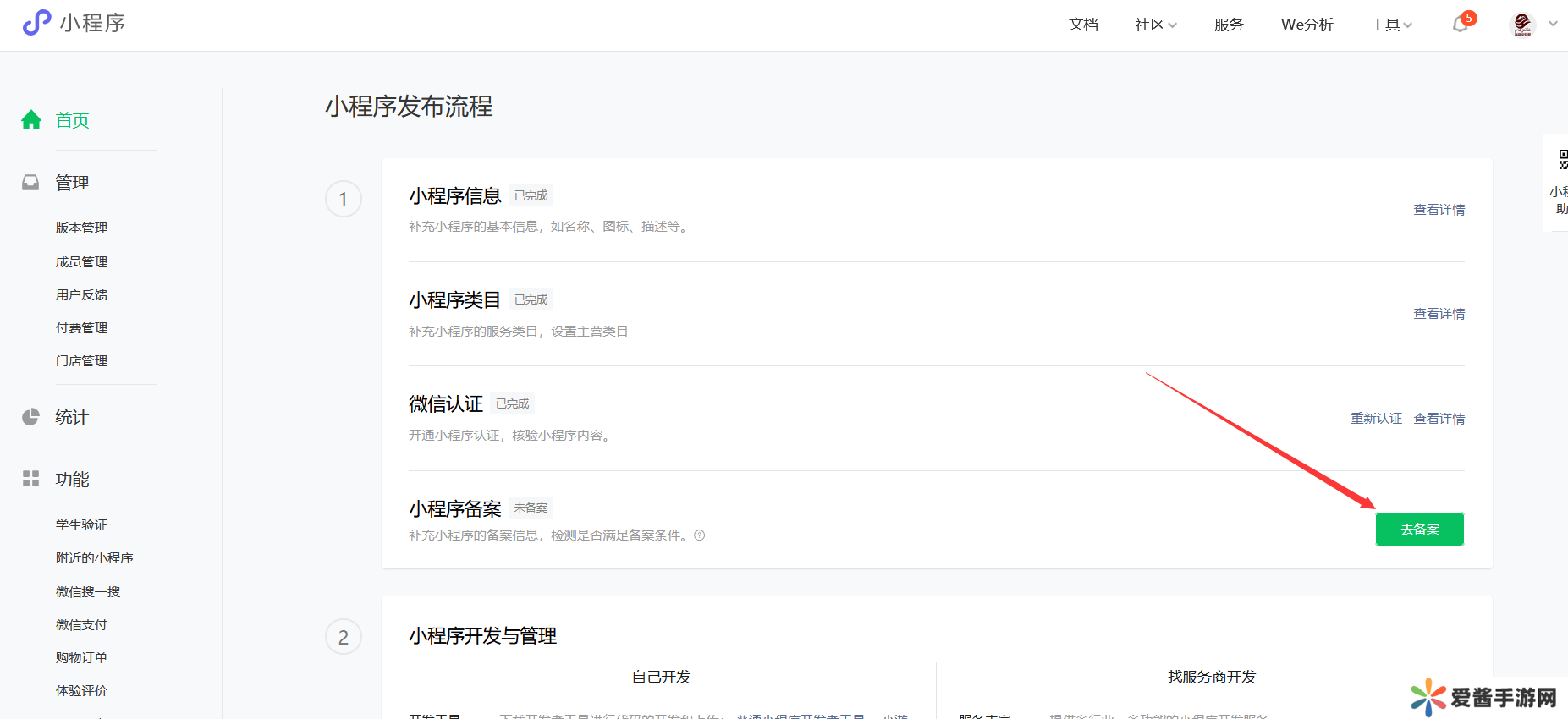1568x719 pixels.
Task: Expand the 社区 dropdown menu
Action: point(1155,25)
